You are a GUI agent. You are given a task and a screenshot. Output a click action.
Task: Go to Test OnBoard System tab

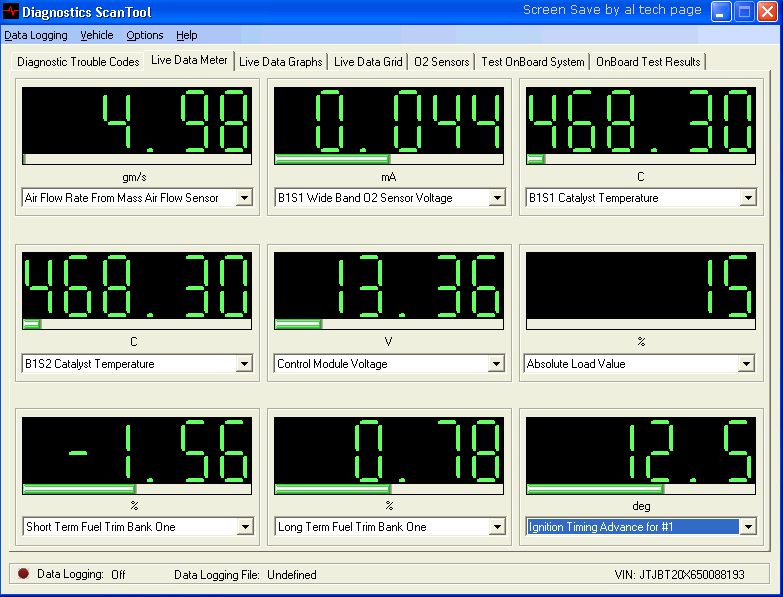tap(532, 62)
